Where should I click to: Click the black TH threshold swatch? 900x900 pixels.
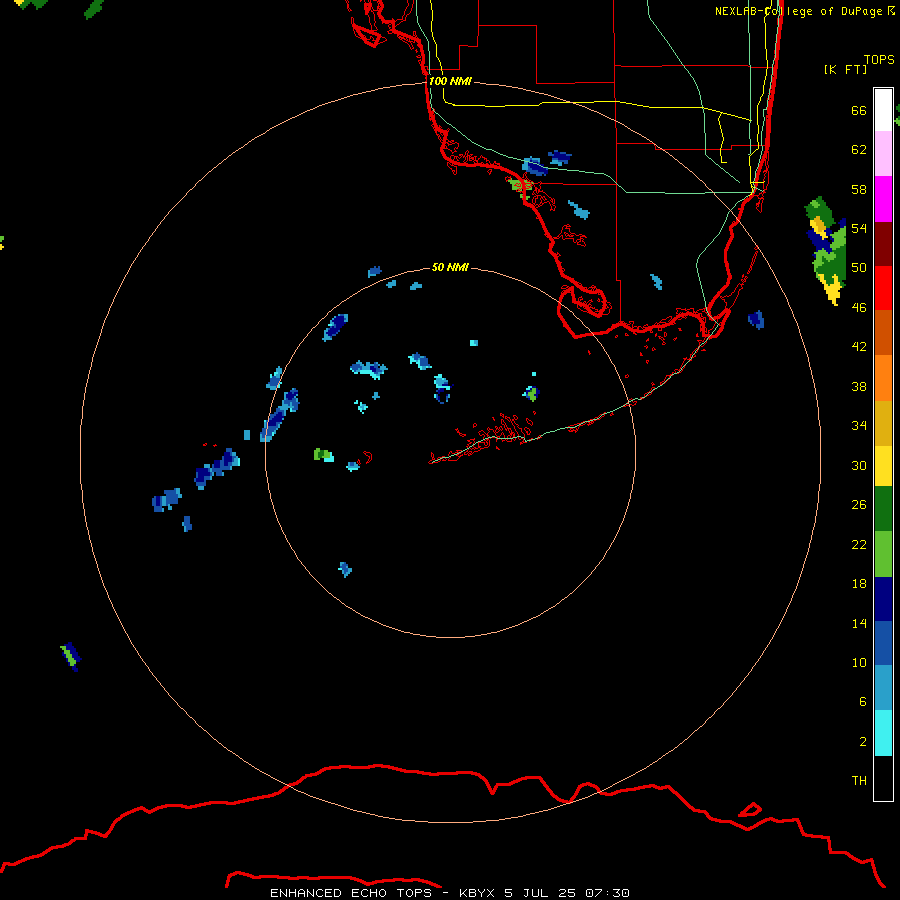click(x=883, y=778)
